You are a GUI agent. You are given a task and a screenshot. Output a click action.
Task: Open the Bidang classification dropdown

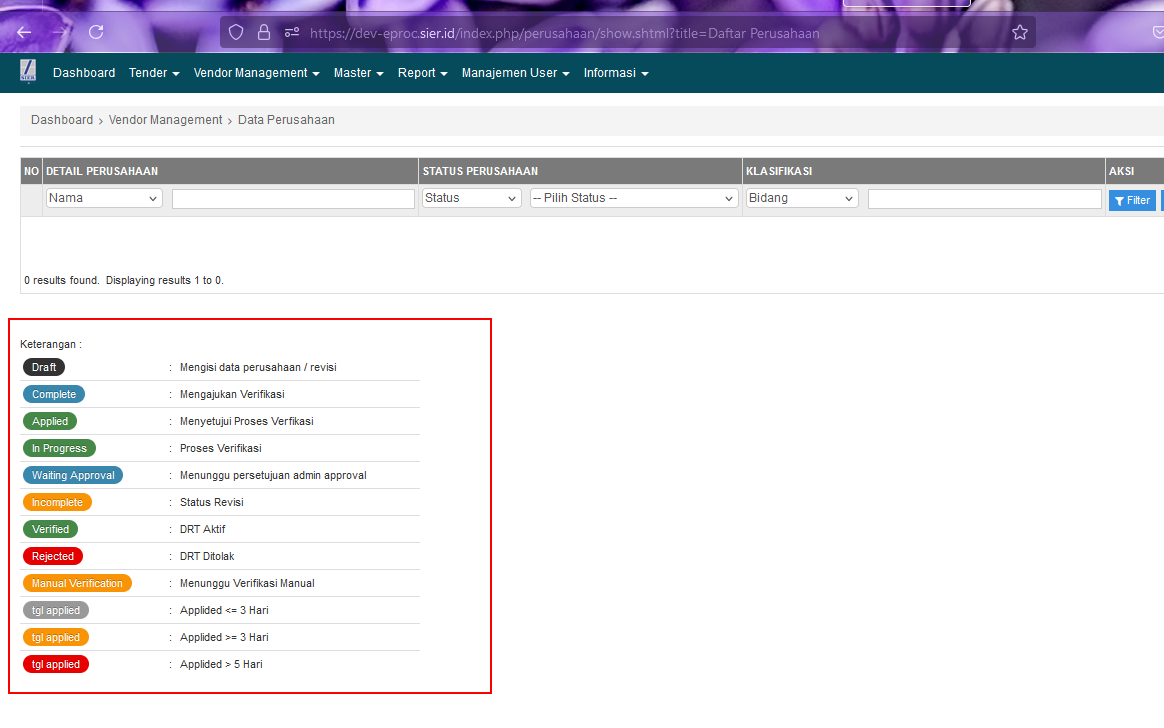tap(802, 198)
